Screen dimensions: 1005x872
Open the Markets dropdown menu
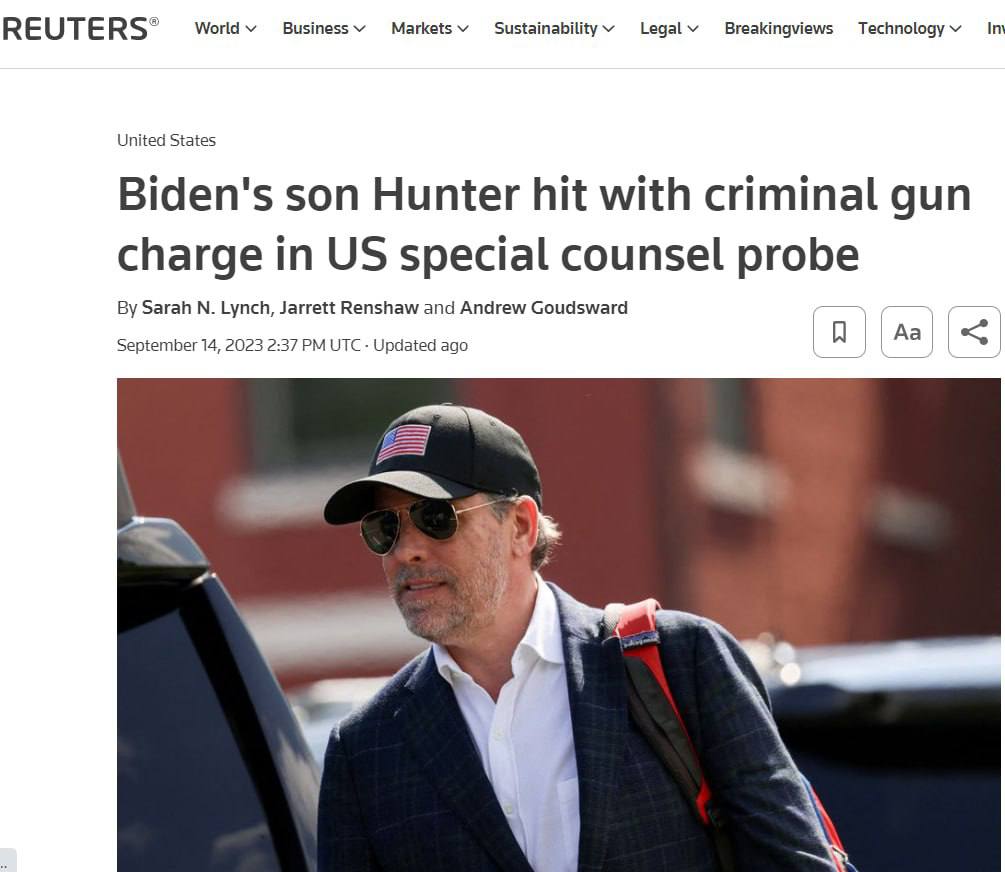point(430,28)
